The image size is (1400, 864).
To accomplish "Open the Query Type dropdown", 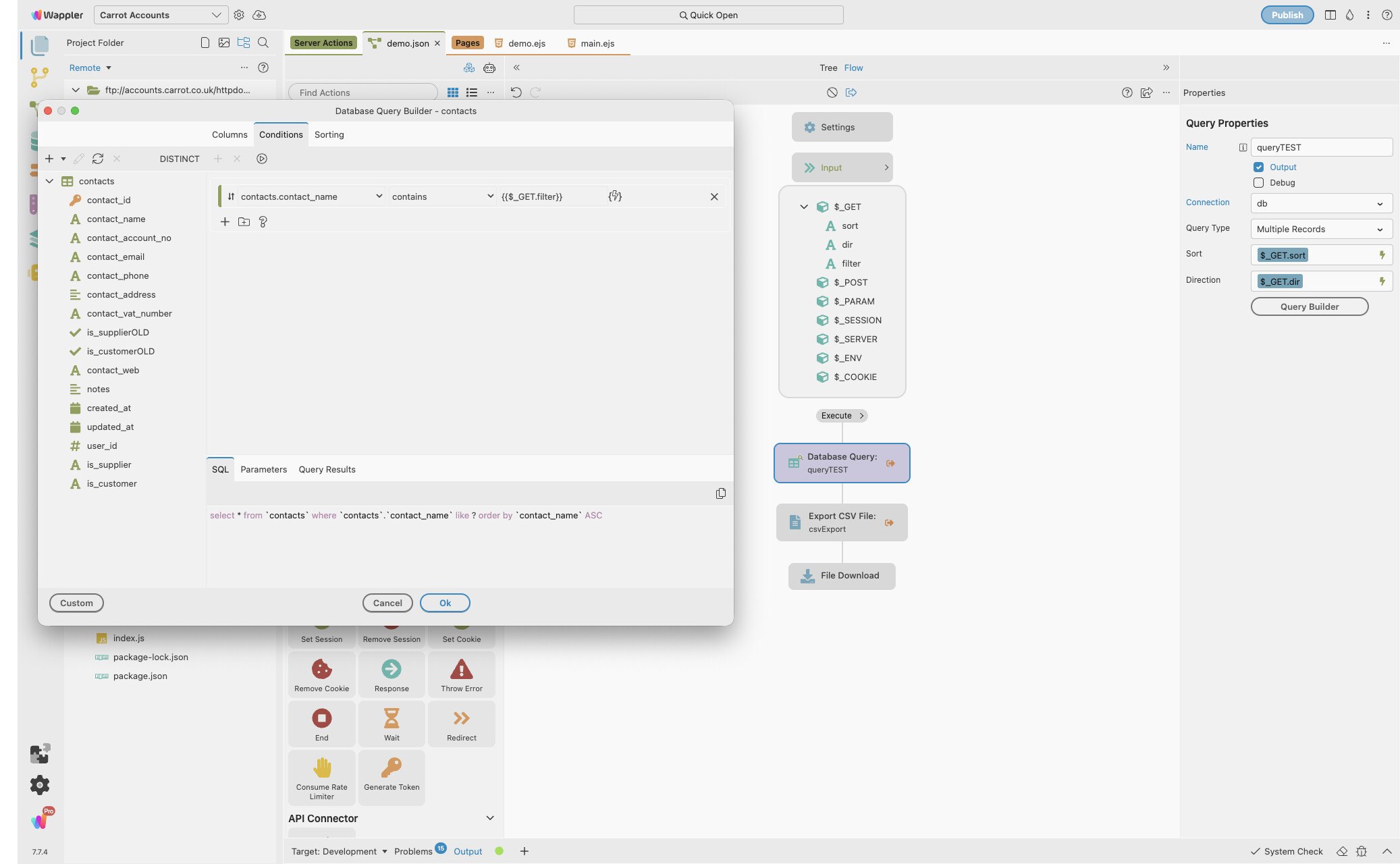I will (x=1320, y=229).
